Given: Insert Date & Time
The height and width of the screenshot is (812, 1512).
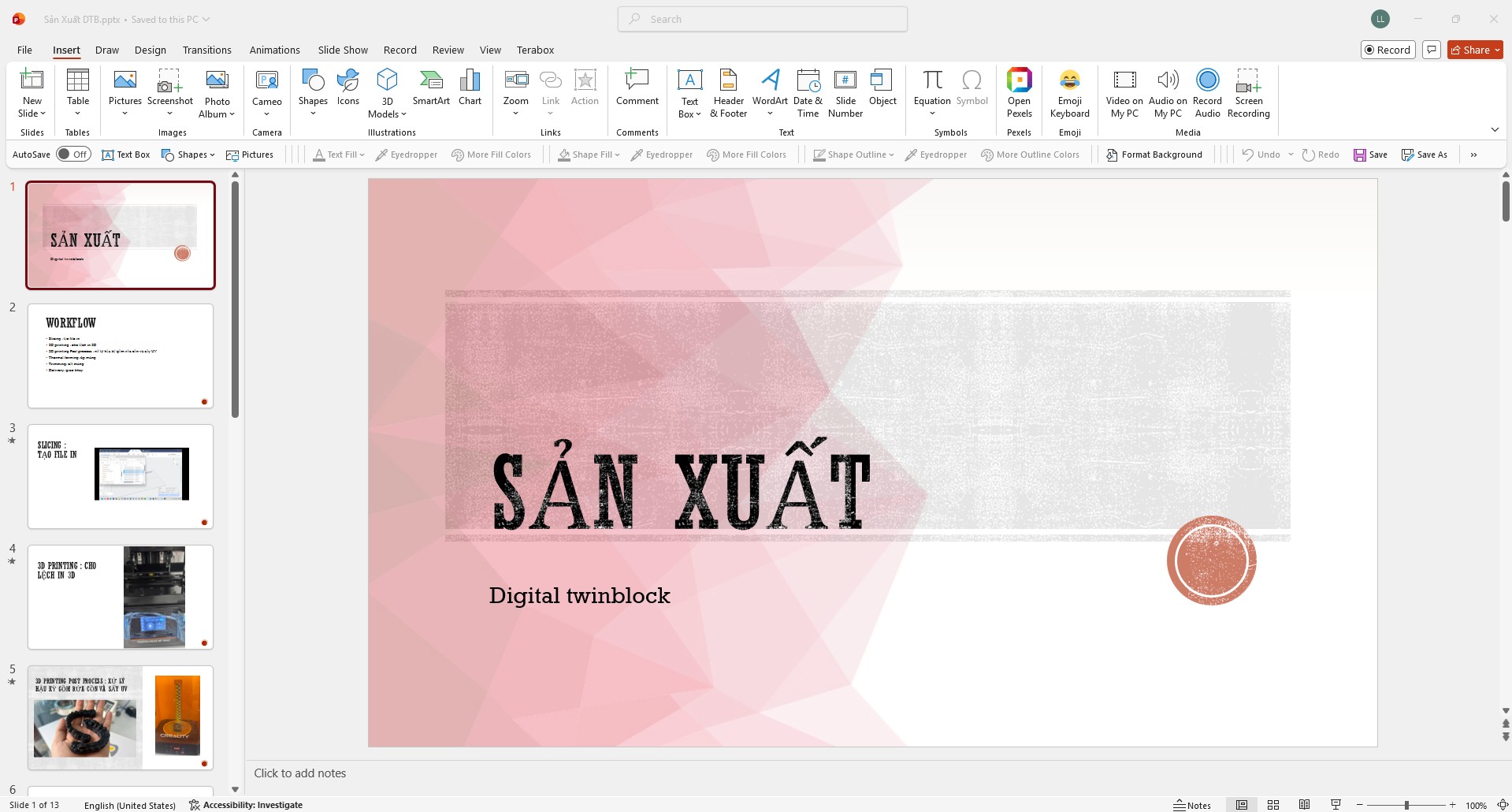Looking at the screenshot, I should 808,93.
